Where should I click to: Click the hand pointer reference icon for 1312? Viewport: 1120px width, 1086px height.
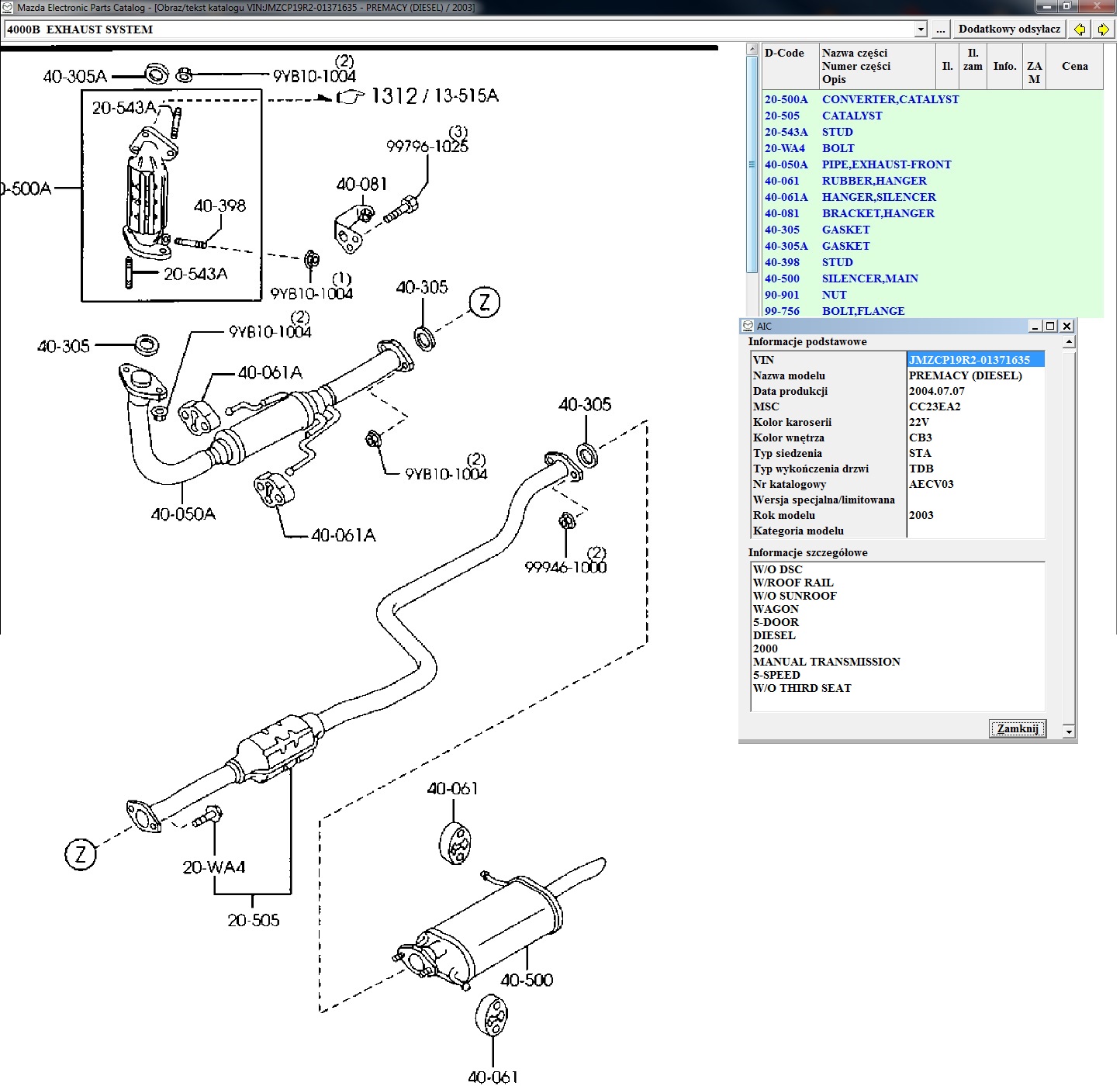351,97
